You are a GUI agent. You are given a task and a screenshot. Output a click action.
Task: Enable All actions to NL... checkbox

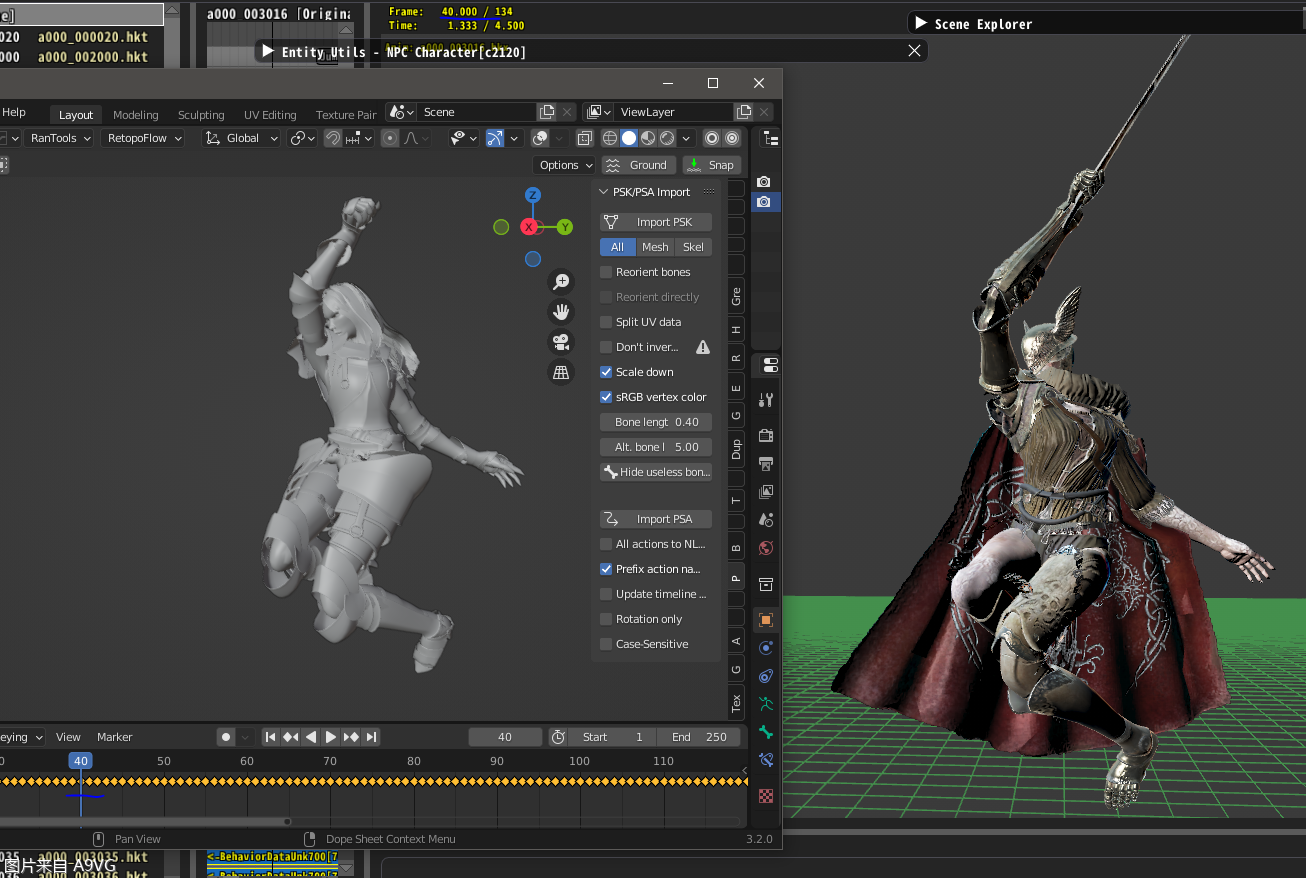click(x=606, y=544)
